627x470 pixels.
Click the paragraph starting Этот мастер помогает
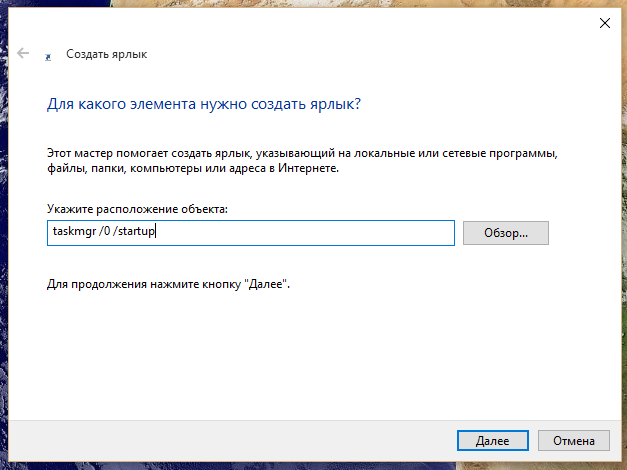(x=302, y=160)
